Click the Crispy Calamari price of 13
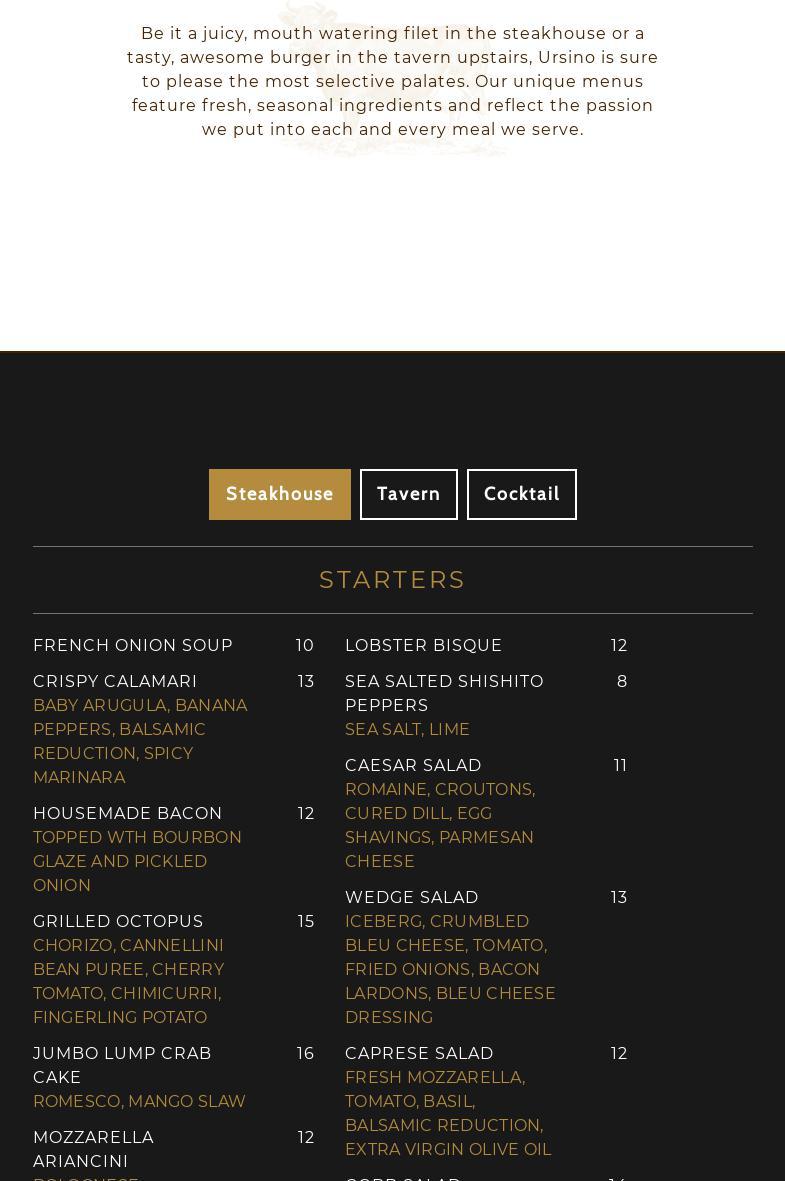 (x=306, y=682)
